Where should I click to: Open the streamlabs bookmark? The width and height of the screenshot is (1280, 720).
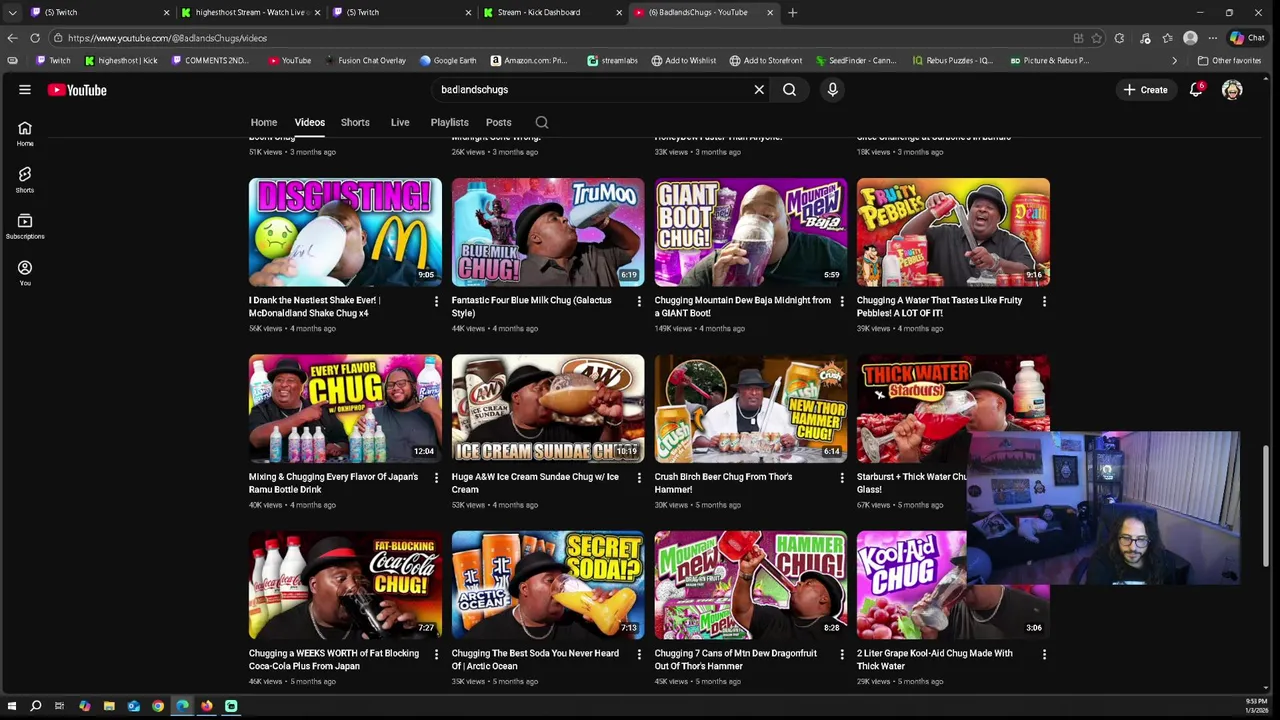click(612, 60)
